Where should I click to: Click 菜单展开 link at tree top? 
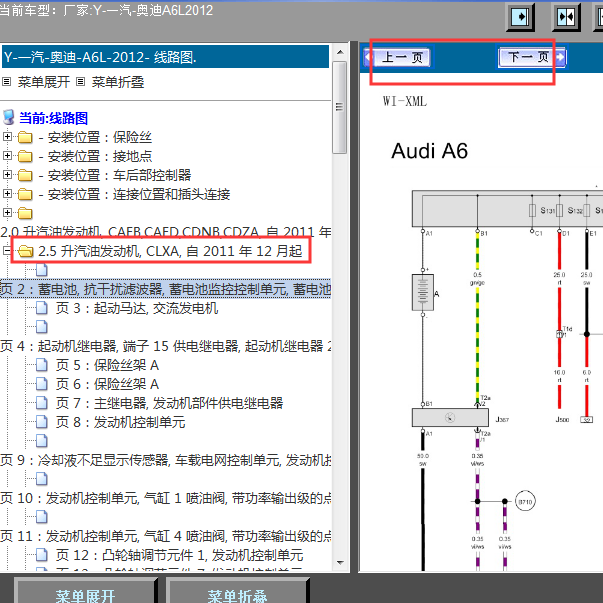(43, 82)
